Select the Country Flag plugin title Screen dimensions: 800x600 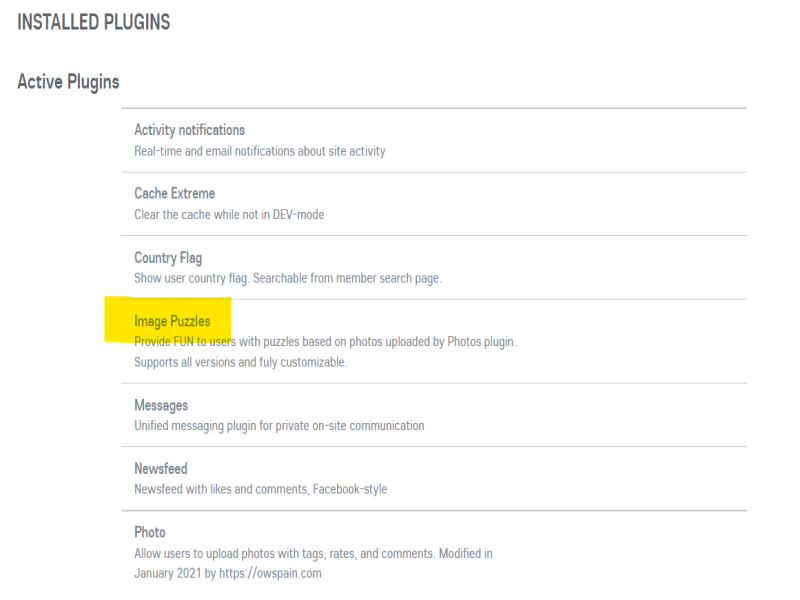(x=168, y=258)
